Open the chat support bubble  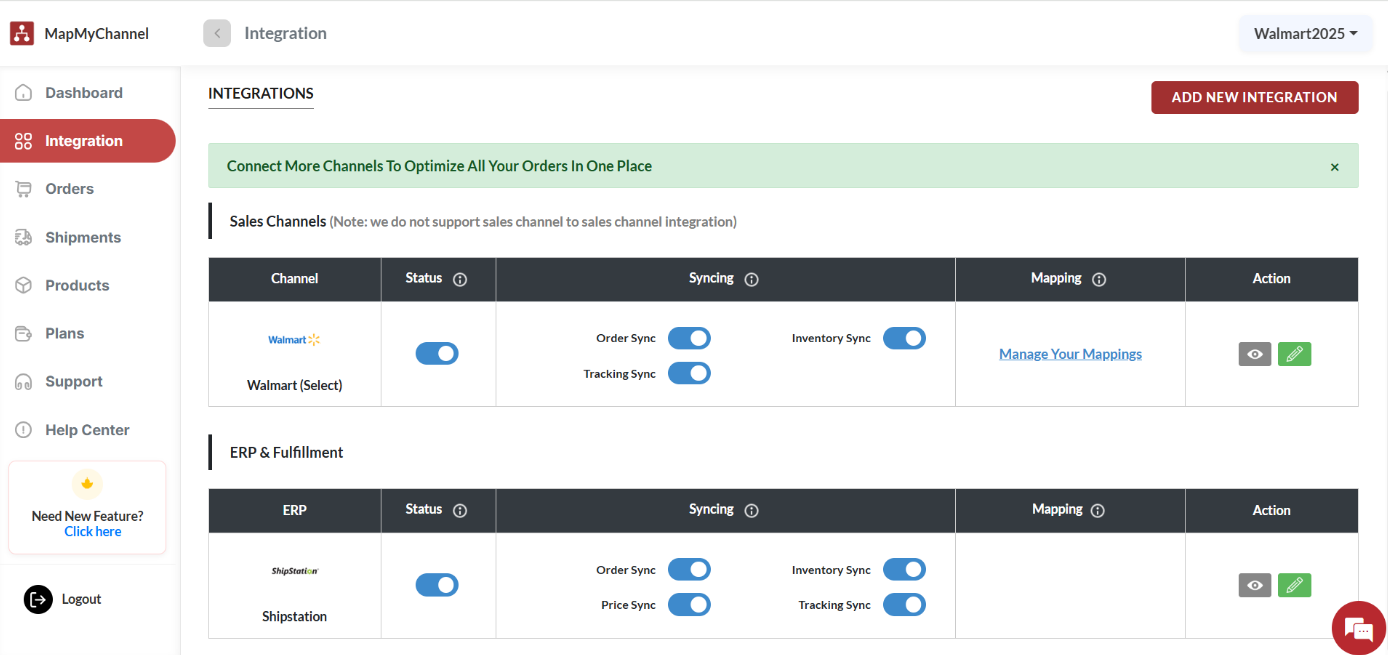1357,627
